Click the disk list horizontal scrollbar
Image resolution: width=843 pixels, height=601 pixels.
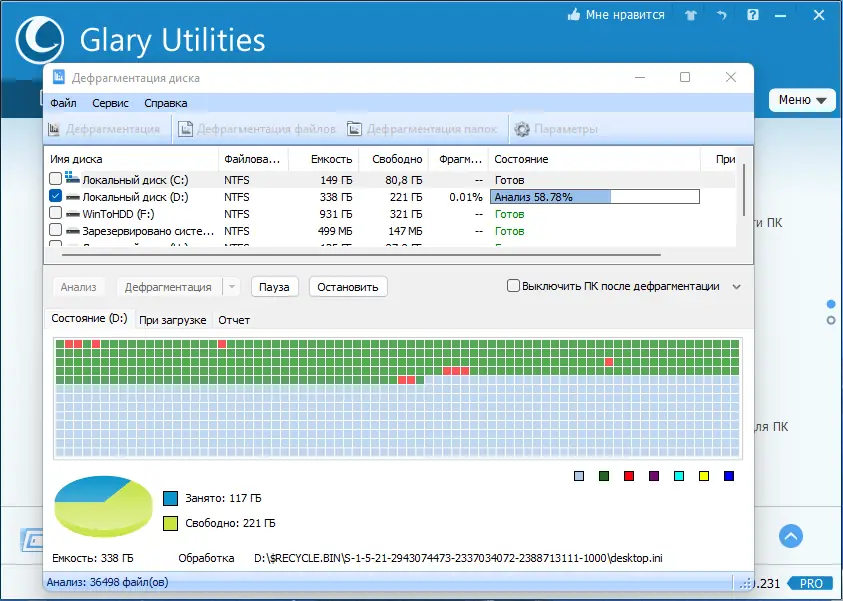[x=361, y=255]
